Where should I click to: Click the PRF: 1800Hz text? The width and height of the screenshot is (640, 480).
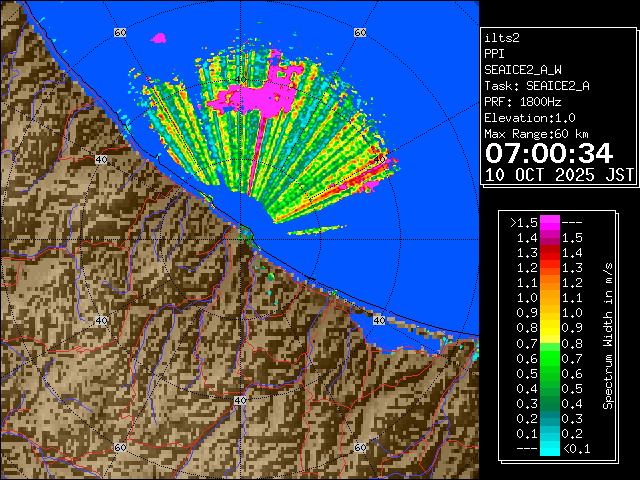coord(521,102)
